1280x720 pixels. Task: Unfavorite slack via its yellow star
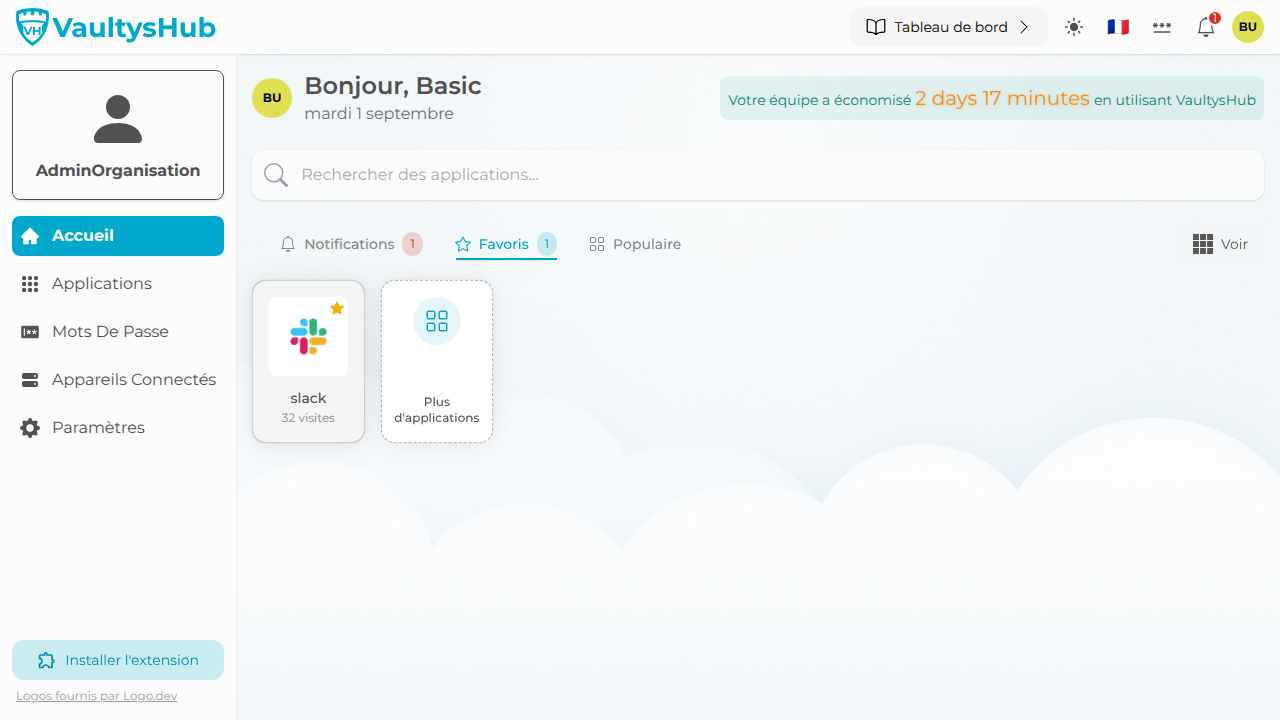337,308
